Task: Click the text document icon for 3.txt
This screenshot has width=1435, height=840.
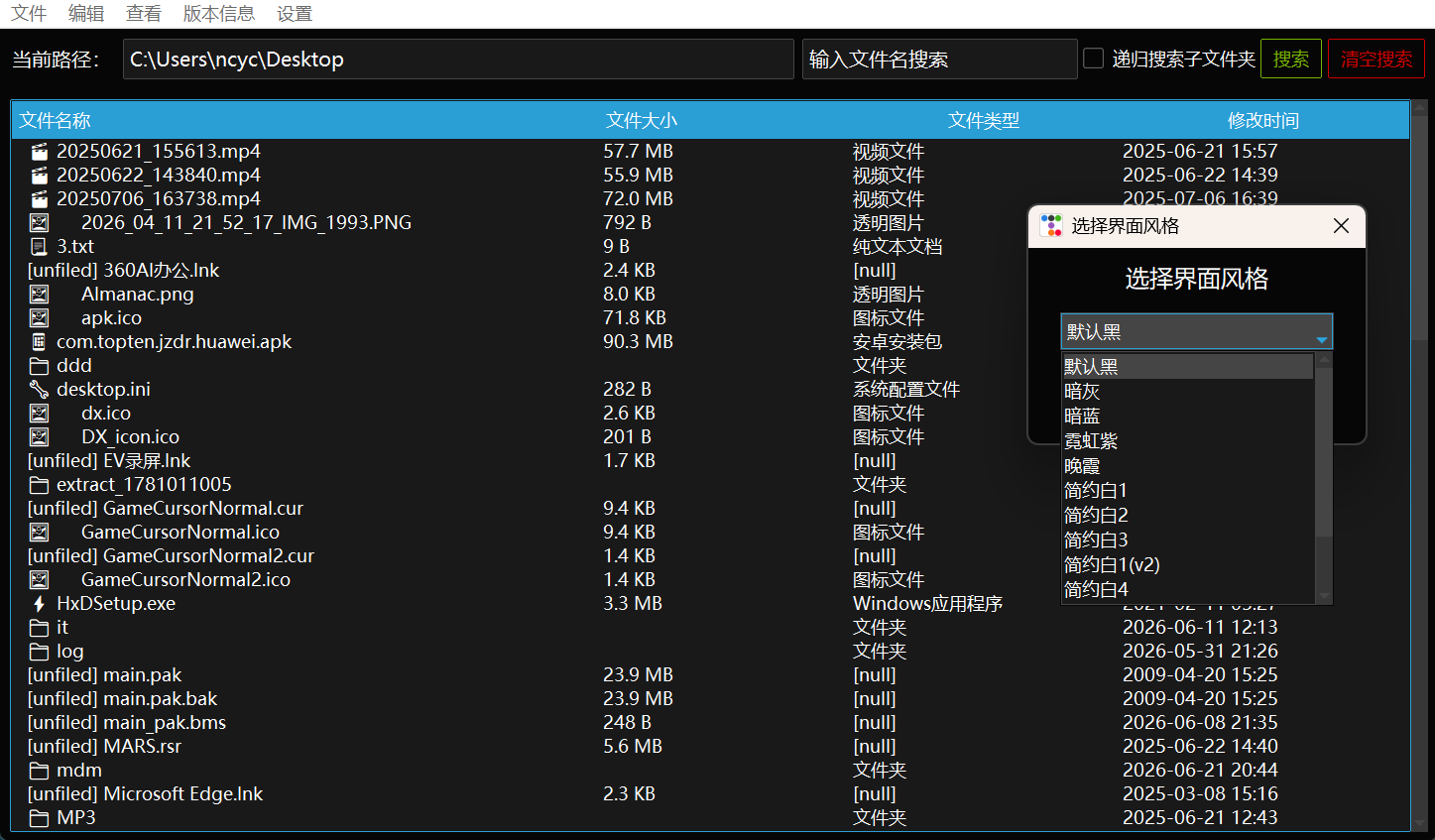Action: coord(39,247)
